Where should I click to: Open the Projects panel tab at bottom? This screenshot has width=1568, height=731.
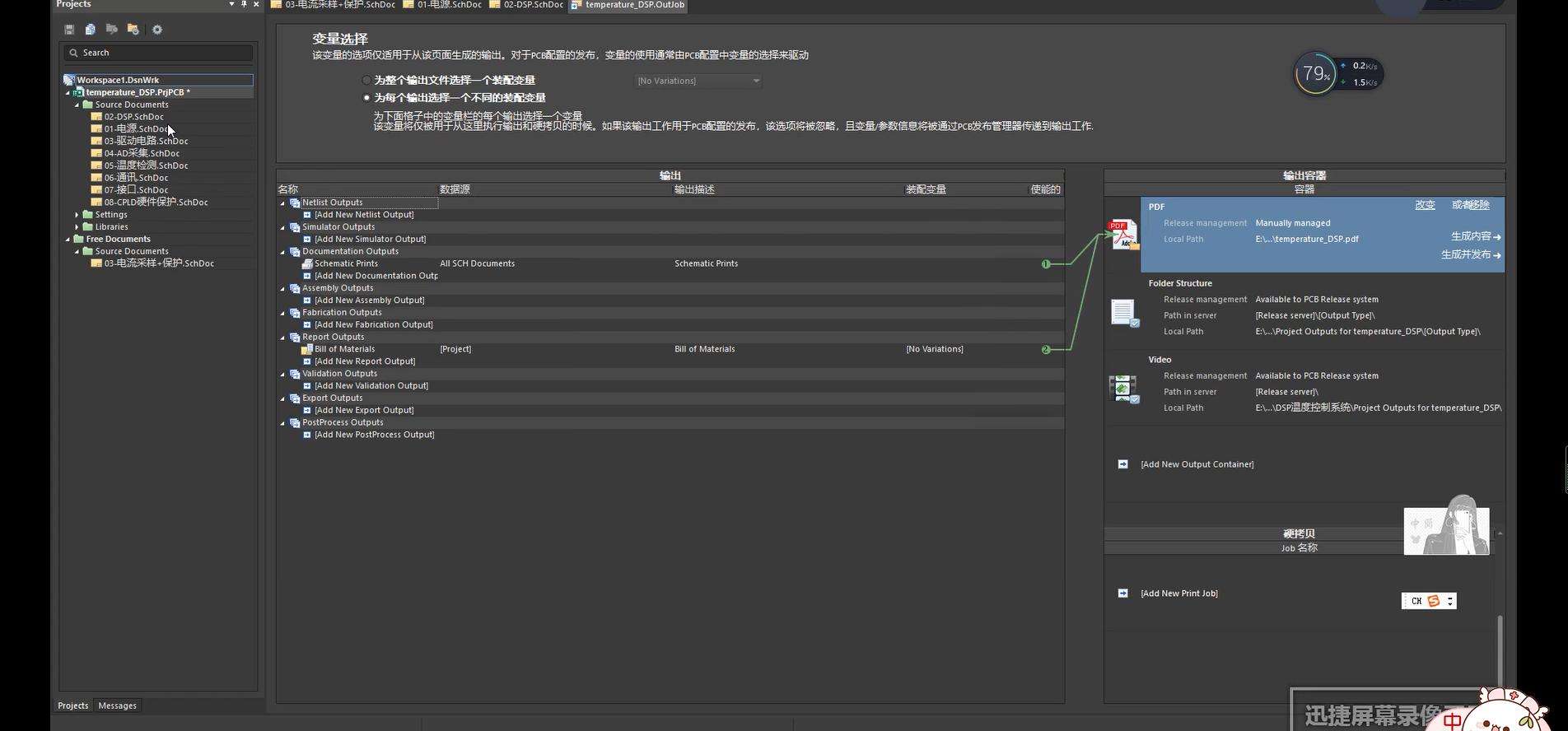(x=72, y=705)
